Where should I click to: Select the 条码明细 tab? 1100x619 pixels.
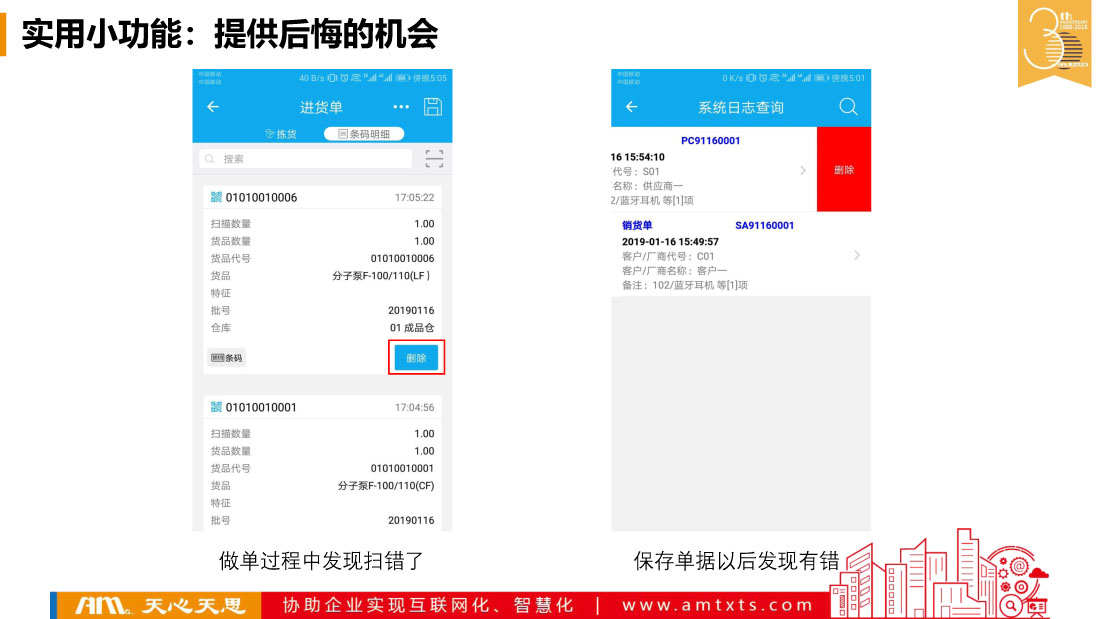[364, 134]
